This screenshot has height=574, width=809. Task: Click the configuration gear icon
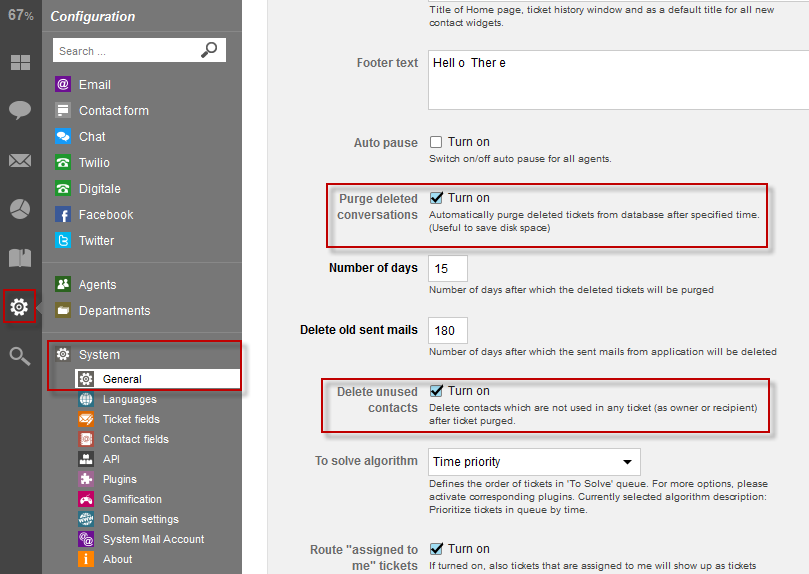(19, 307)
